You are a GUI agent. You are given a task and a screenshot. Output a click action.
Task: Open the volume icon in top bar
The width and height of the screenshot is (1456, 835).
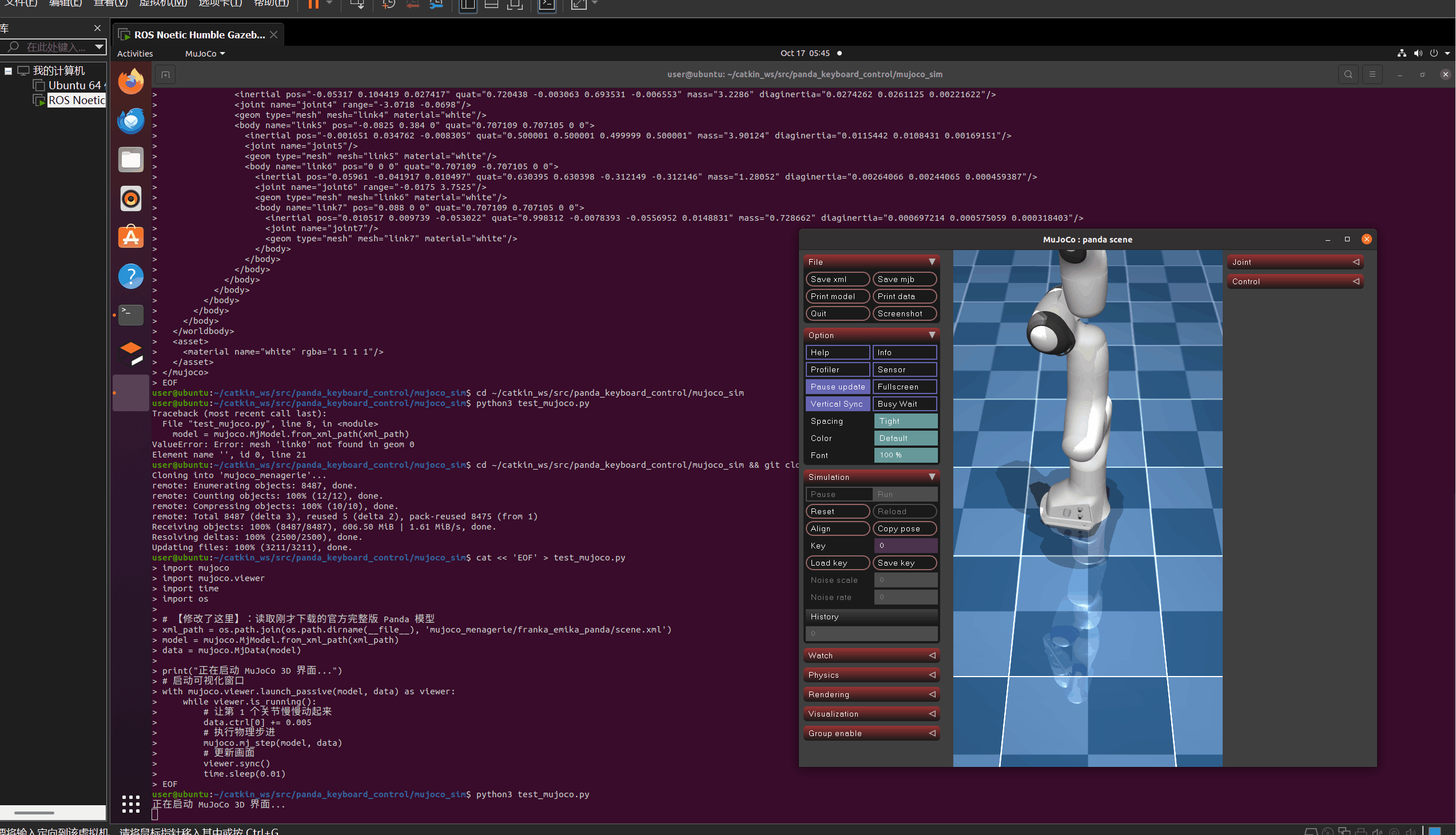(1418, 53)
